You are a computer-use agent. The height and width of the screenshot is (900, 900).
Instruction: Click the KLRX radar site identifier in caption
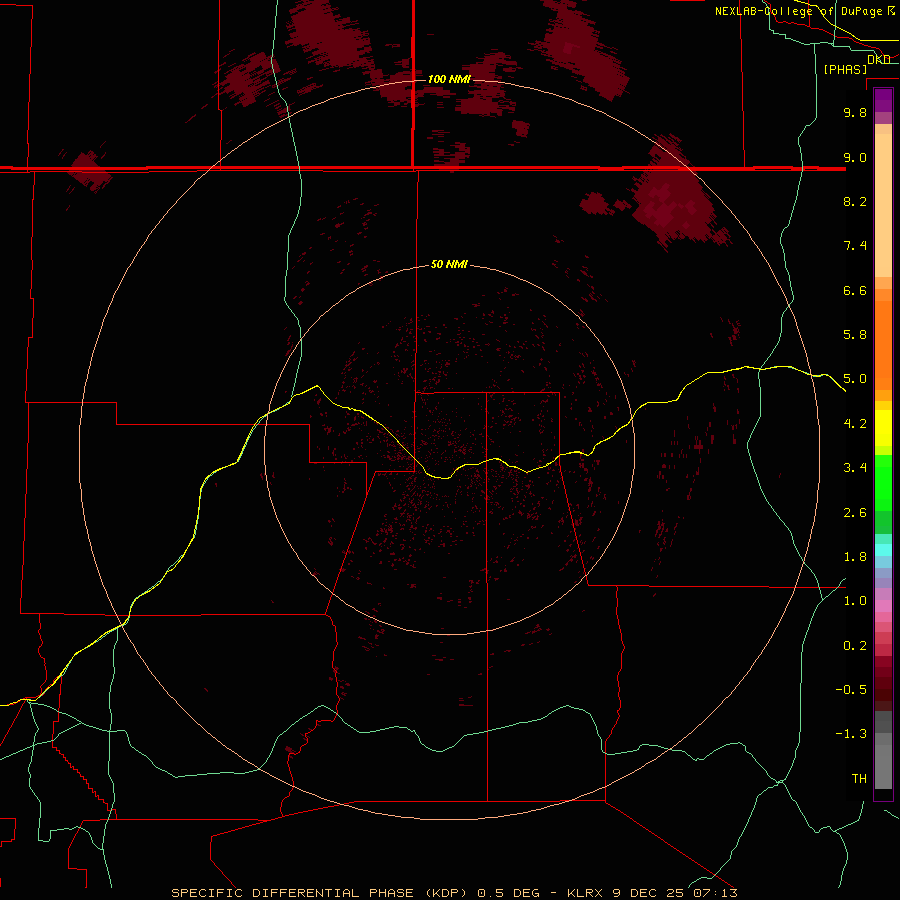pyautogui.click(x=585, y=893)
